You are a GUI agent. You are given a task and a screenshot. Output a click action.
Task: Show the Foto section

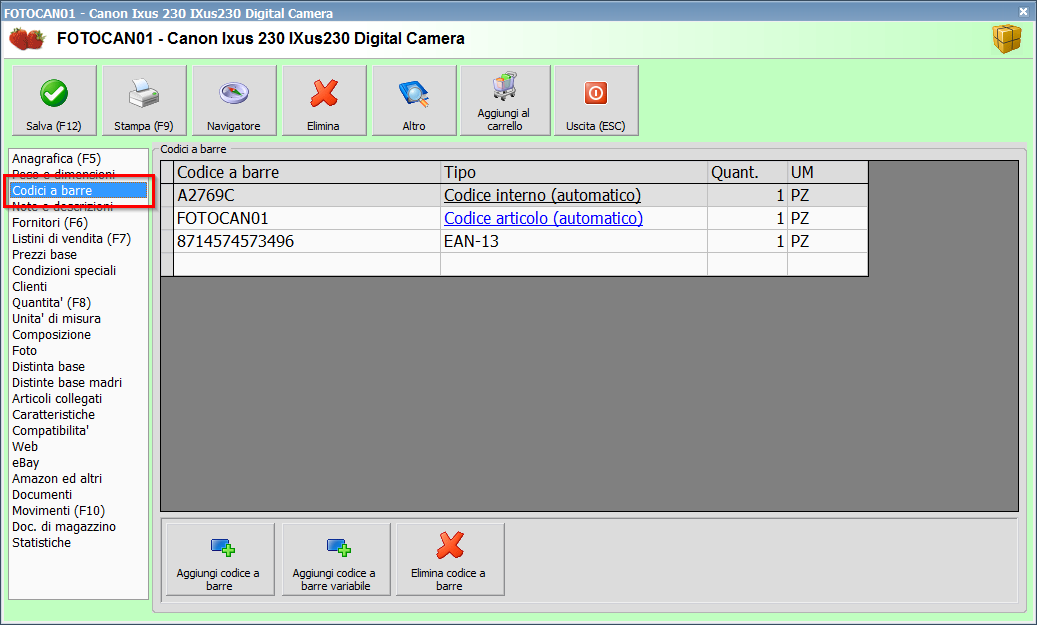(x=24, y=351)
